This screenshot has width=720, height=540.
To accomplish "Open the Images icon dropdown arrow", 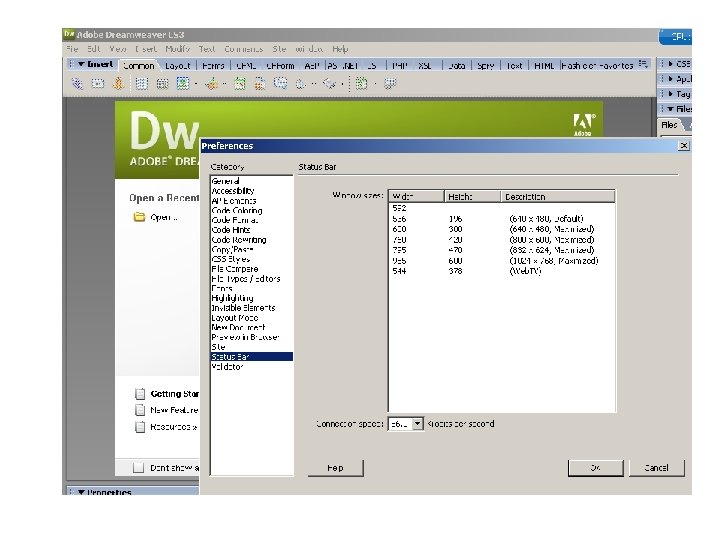I will [196, 84].
